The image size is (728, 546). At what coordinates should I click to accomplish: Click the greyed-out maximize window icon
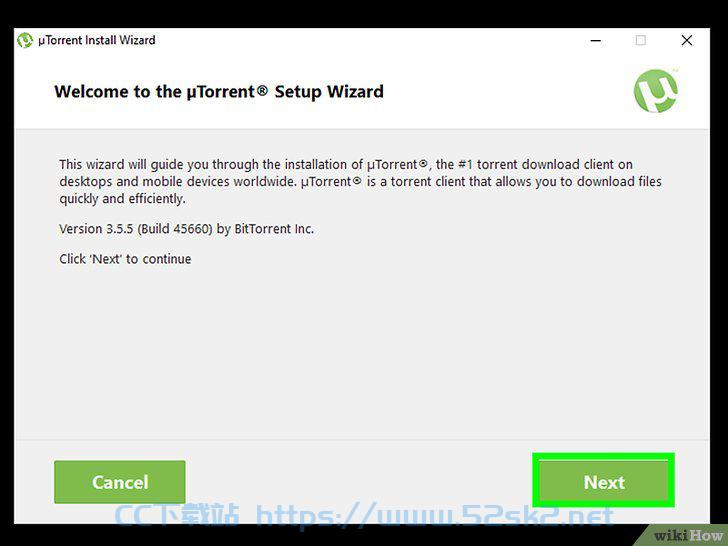coord(640,41)
